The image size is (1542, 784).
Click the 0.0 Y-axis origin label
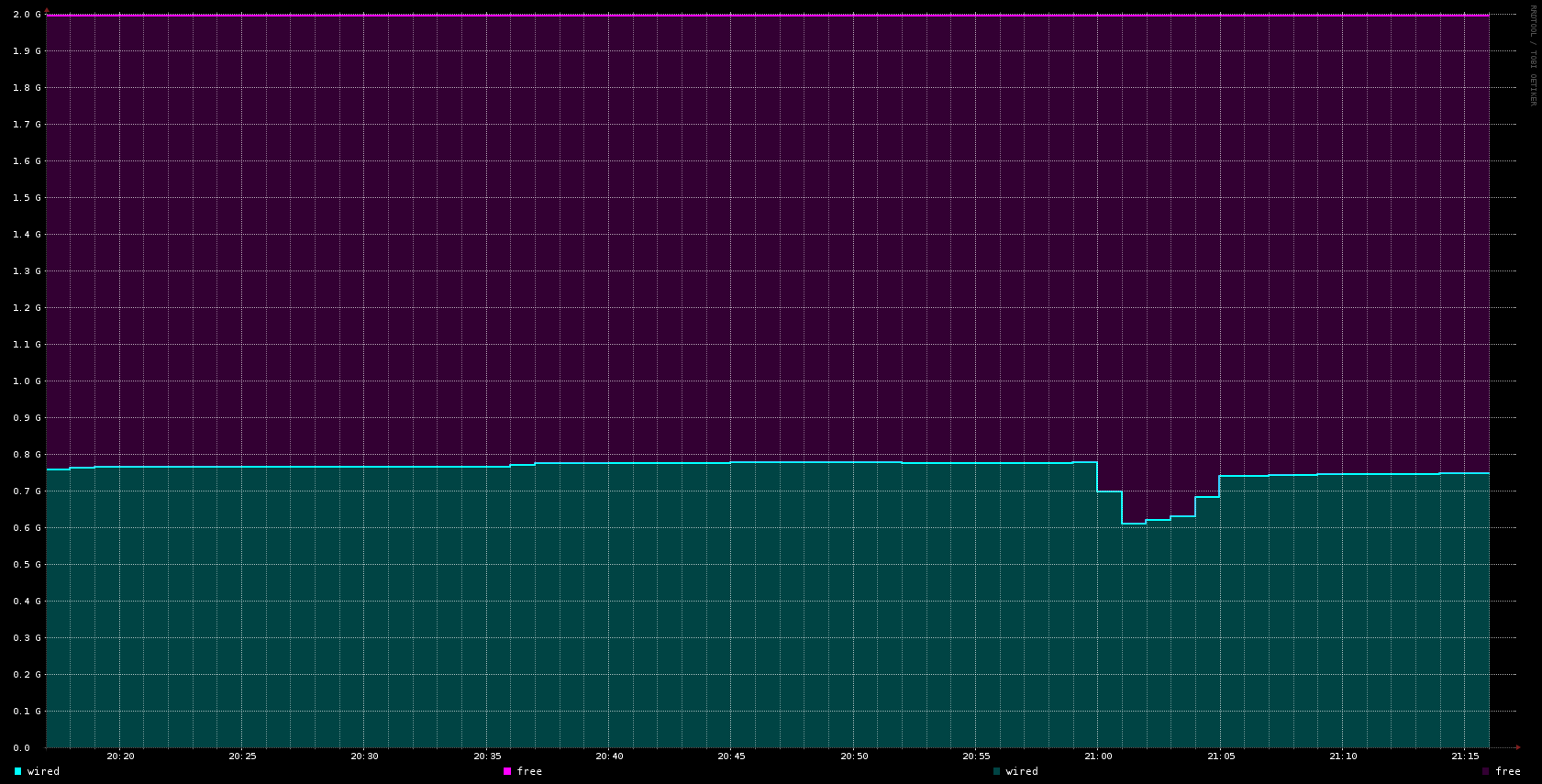(x=21, y=748)
